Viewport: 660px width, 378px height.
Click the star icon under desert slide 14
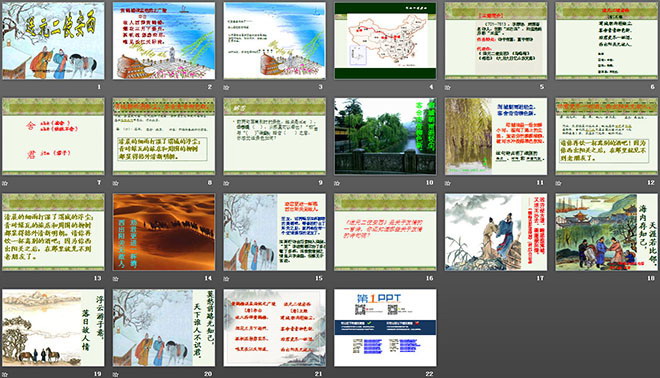[x=116, y=279]
